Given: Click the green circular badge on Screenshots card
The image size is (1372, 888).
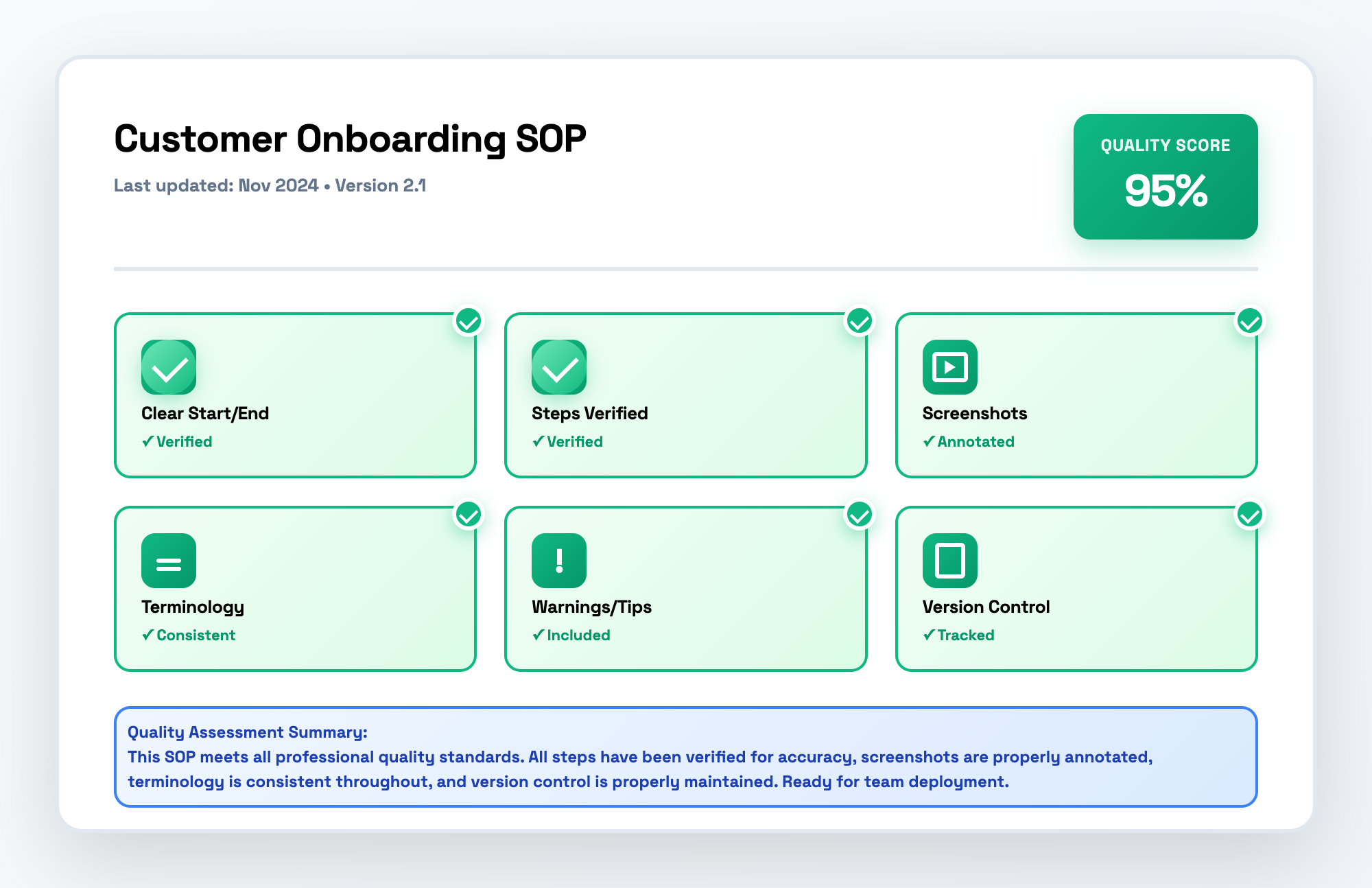Looking at the screenshot, I should [x=1250, y=323].
